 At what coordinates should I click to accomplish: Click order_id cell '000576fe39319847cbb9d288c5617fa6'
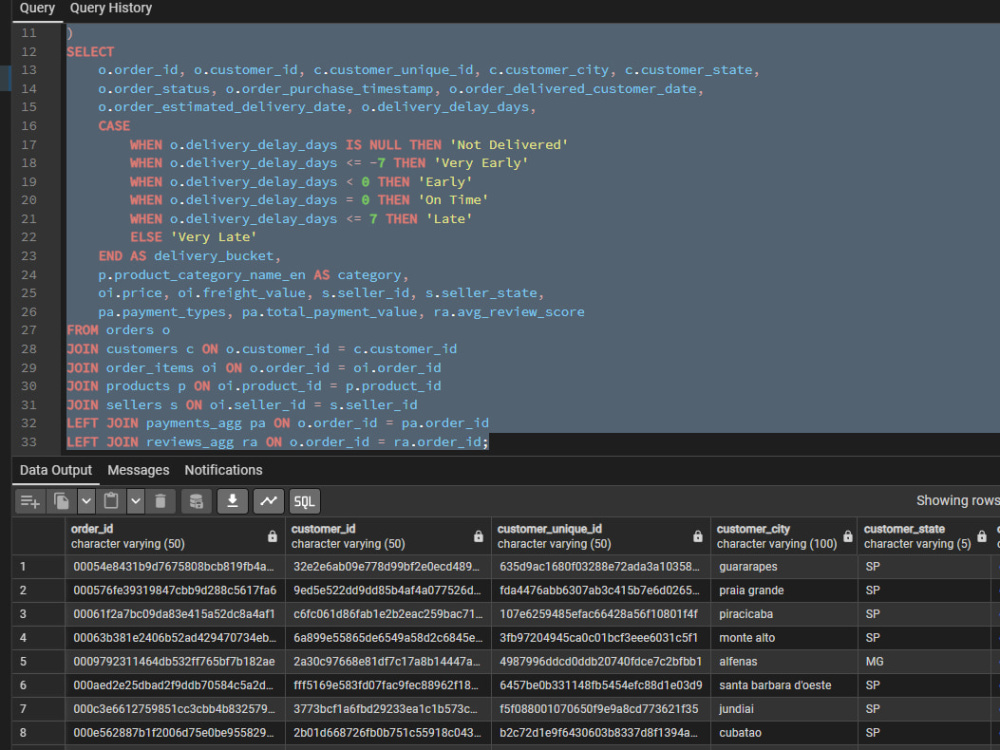[175, 591]
